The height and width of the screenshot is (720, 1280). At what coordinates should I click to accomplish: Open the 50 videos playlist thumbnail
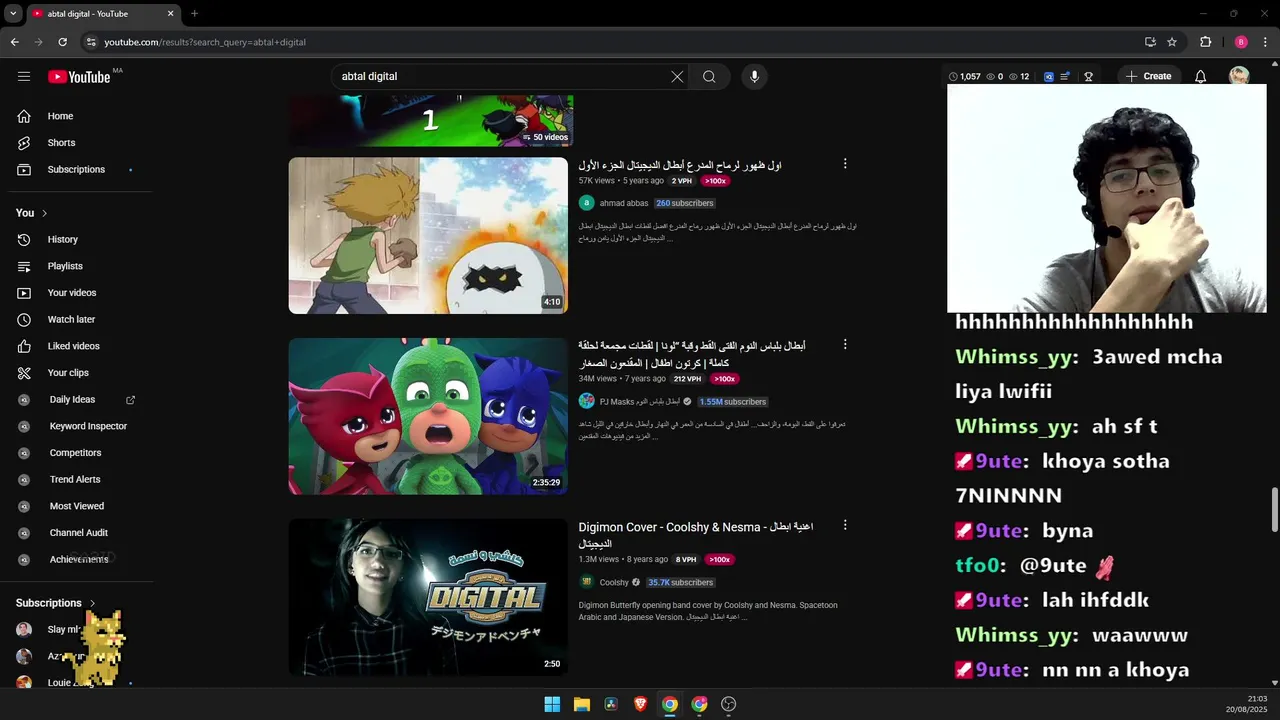(431, 121)
